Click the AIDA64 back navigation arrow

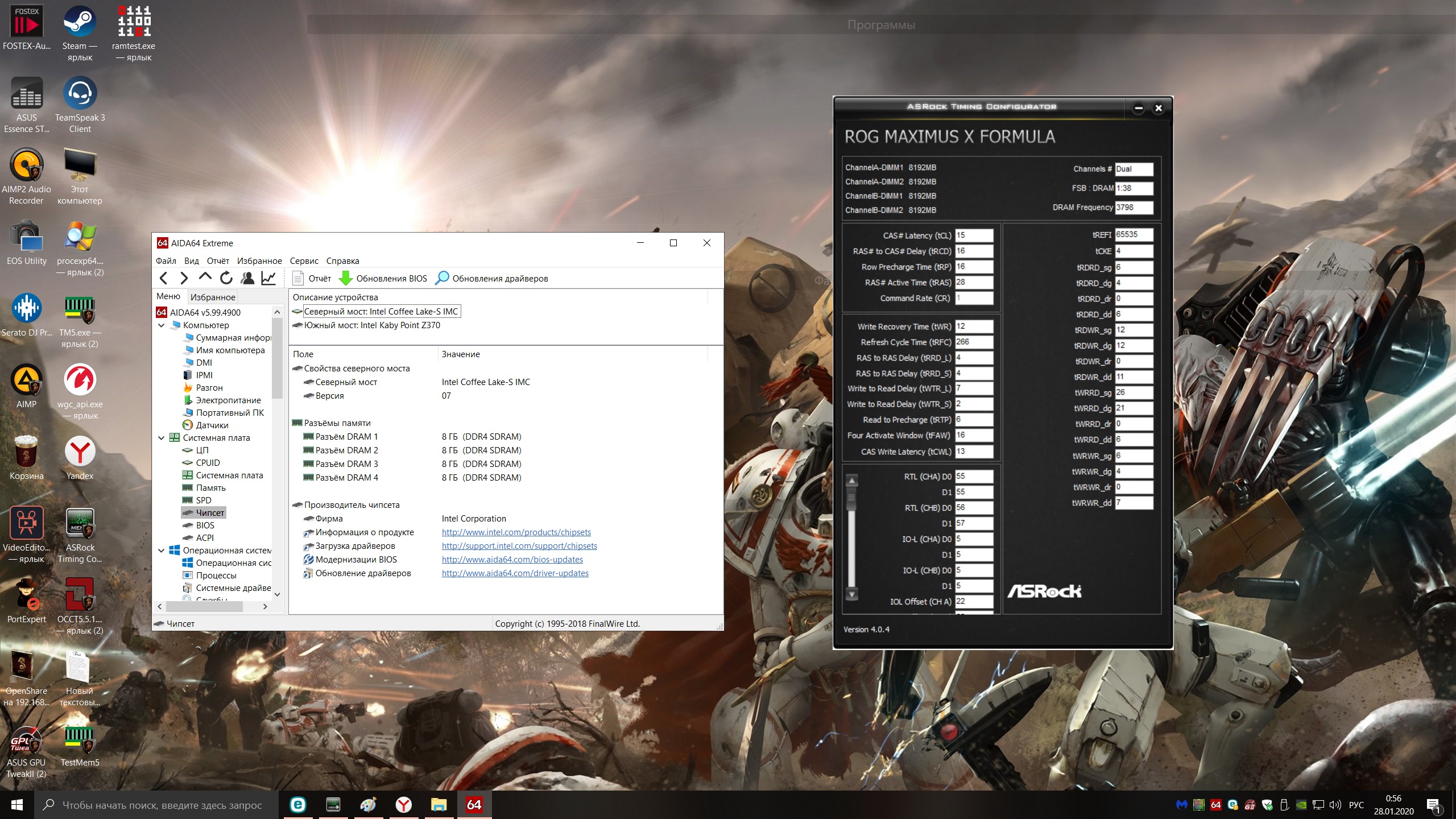coord(164,278)
